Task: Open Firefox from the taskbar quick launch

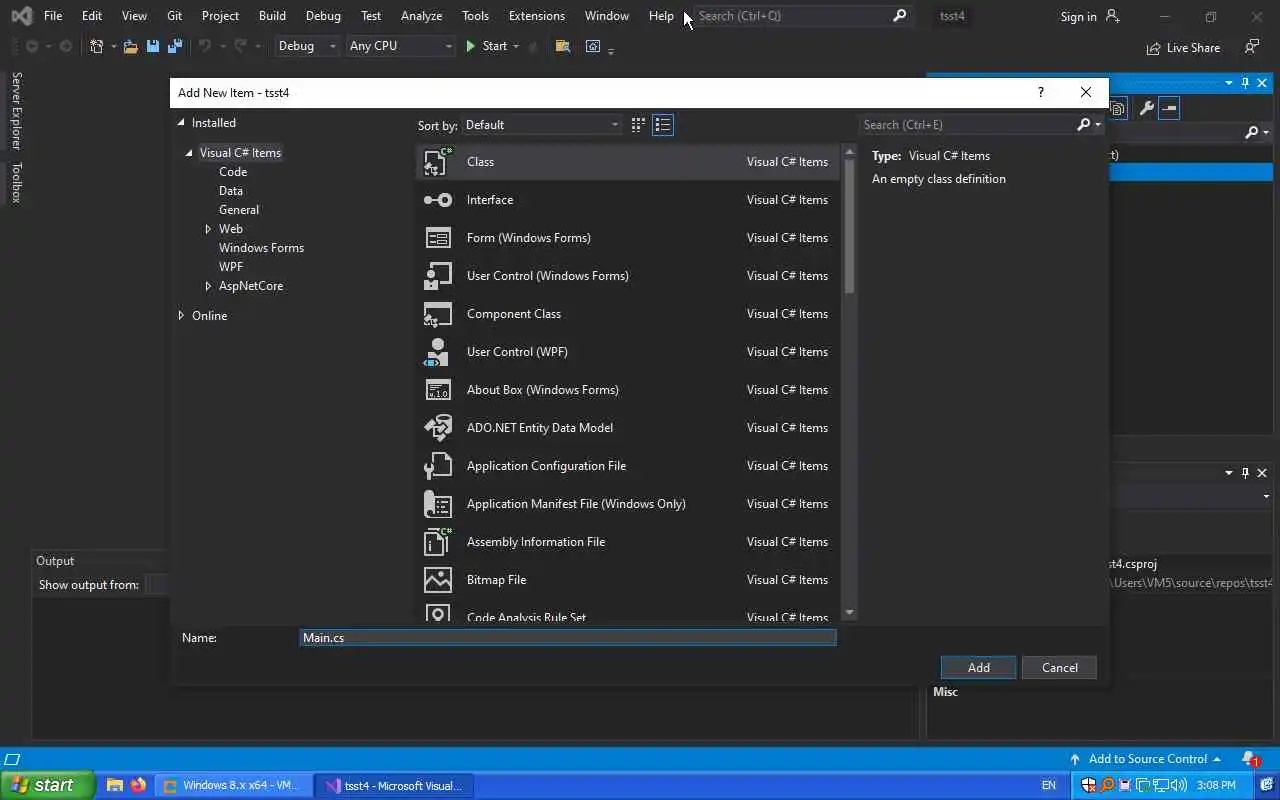Action: point(138,785)
